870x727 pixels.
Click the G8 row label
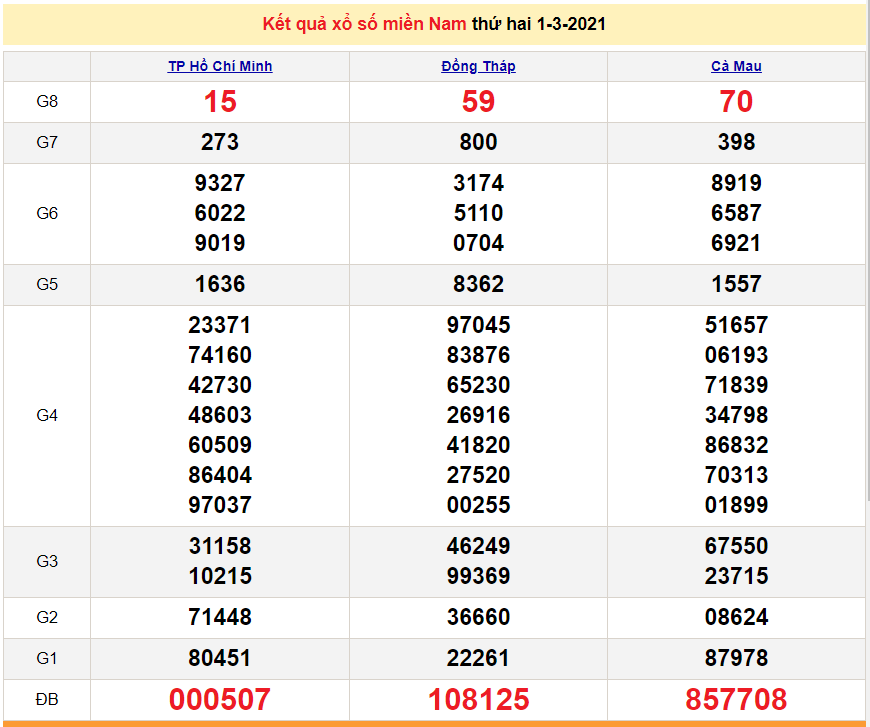tap(47, 101)
